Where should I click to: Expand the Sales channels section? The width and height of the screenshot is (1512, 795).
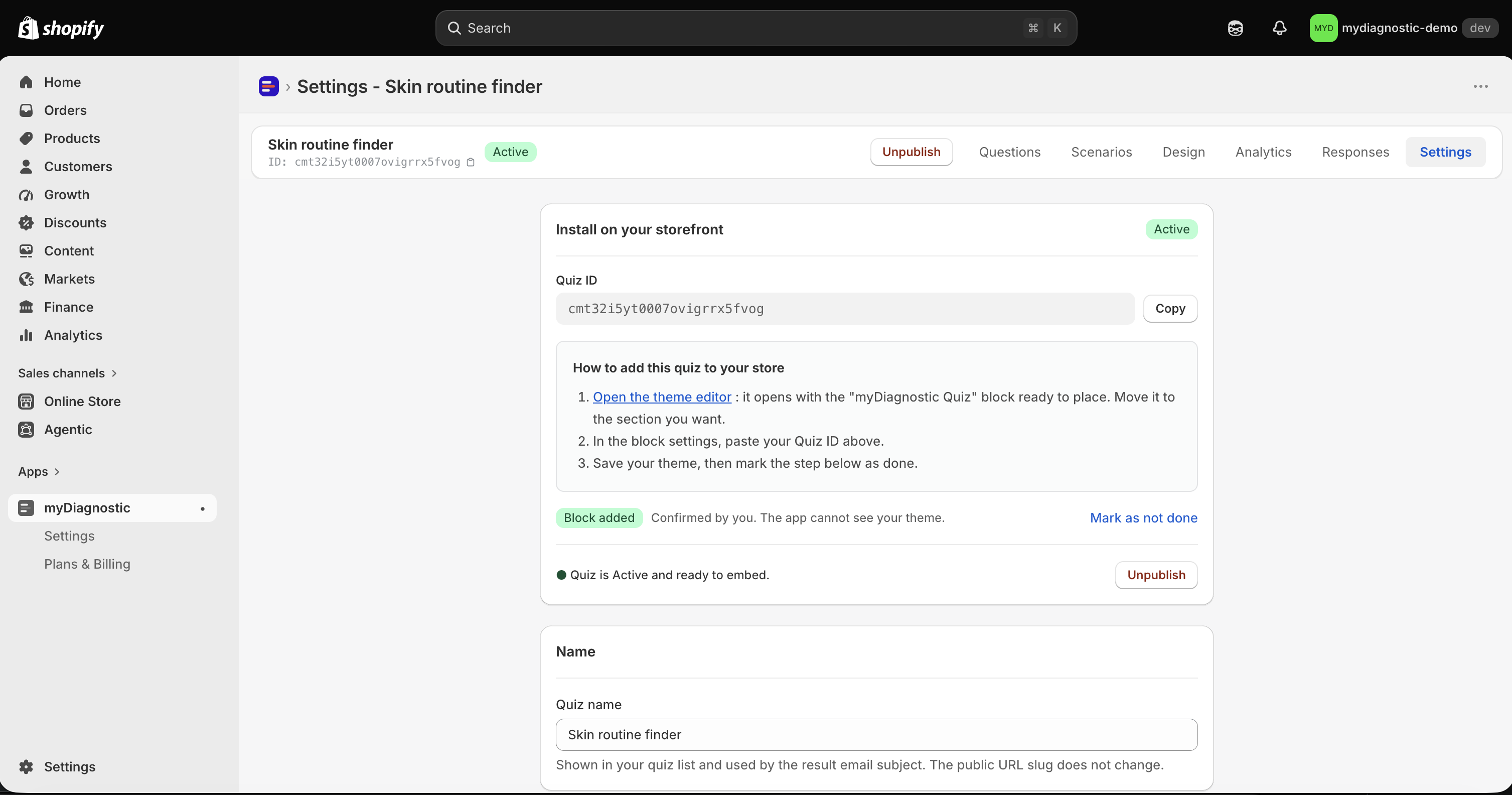point(68,373)
